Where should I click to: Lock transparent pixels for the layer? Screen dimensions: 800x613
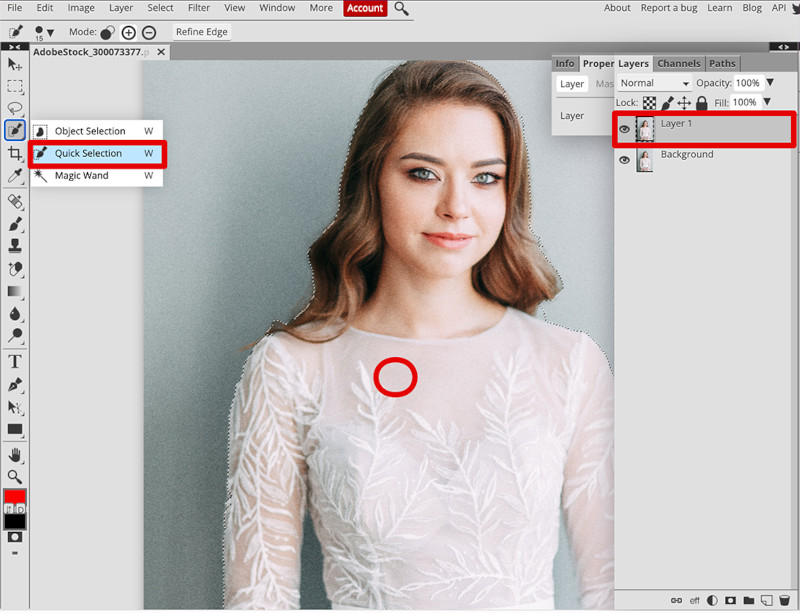coord(648,102)
